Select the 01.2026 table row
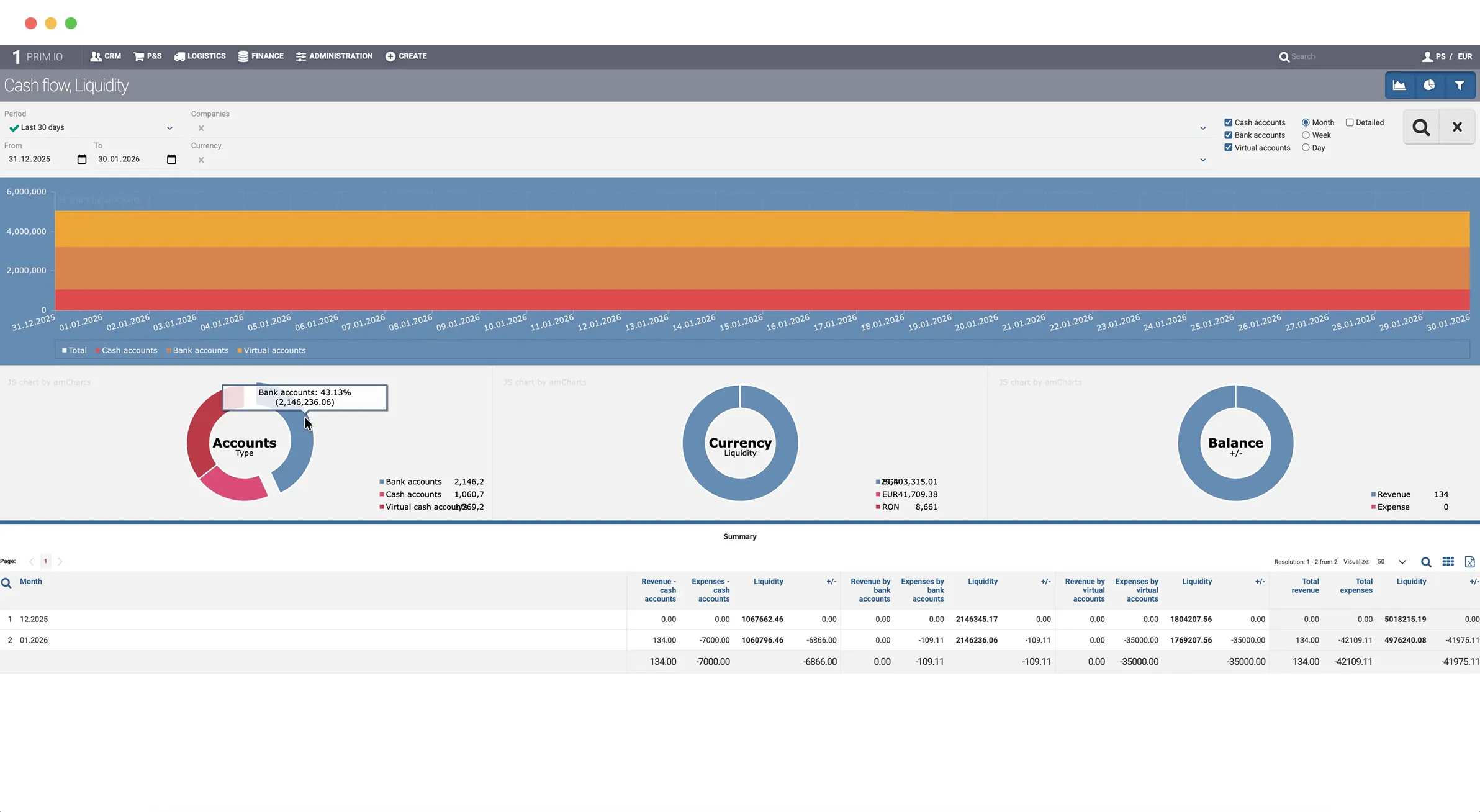The width and height of the screenshot is (1480, 812). (740, 640)
